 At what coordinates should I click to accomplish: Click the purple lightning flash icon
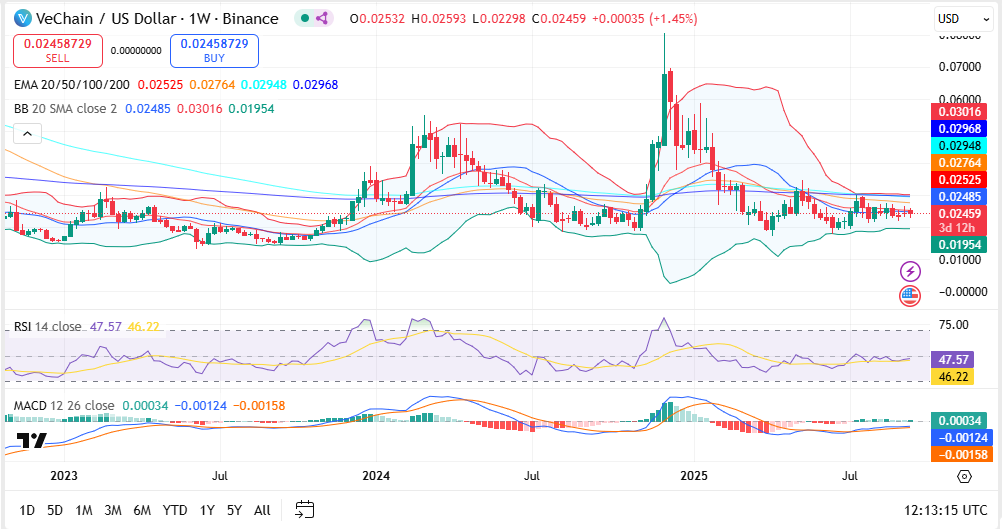(x=910, y=272)
